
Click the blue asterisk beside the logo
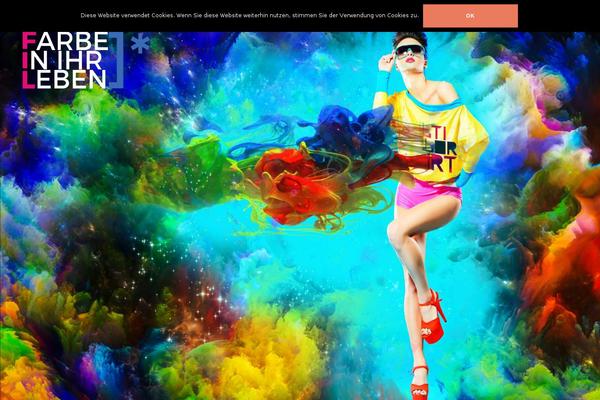pos(140,44)
